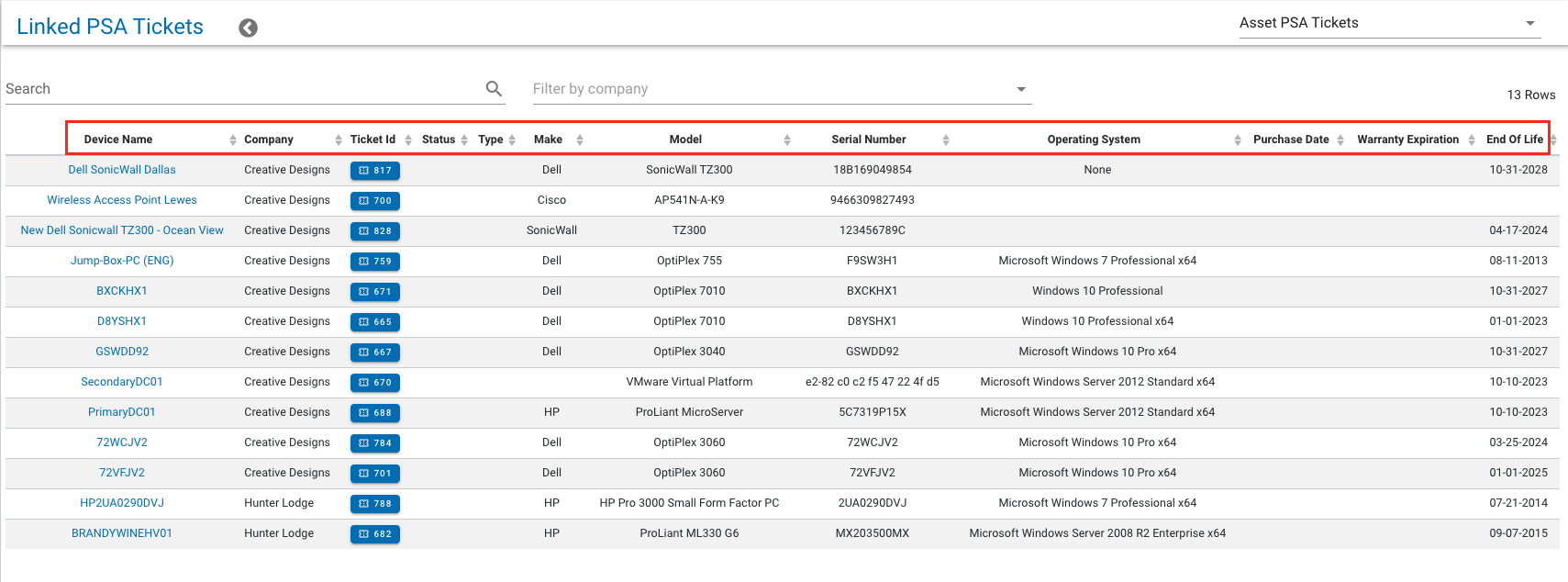Click the Device Name column header

click(118, 140)
